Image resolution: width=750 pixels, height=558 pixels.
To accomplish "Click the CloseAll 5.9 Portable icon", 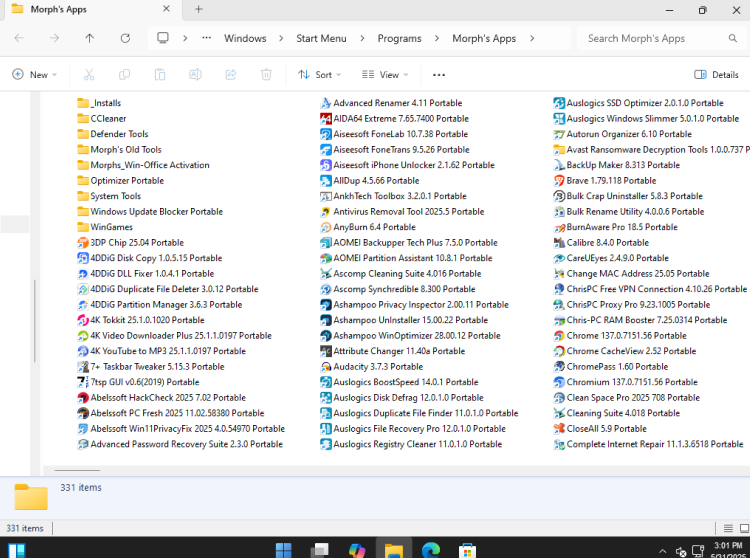I will [x=559, y=429].
